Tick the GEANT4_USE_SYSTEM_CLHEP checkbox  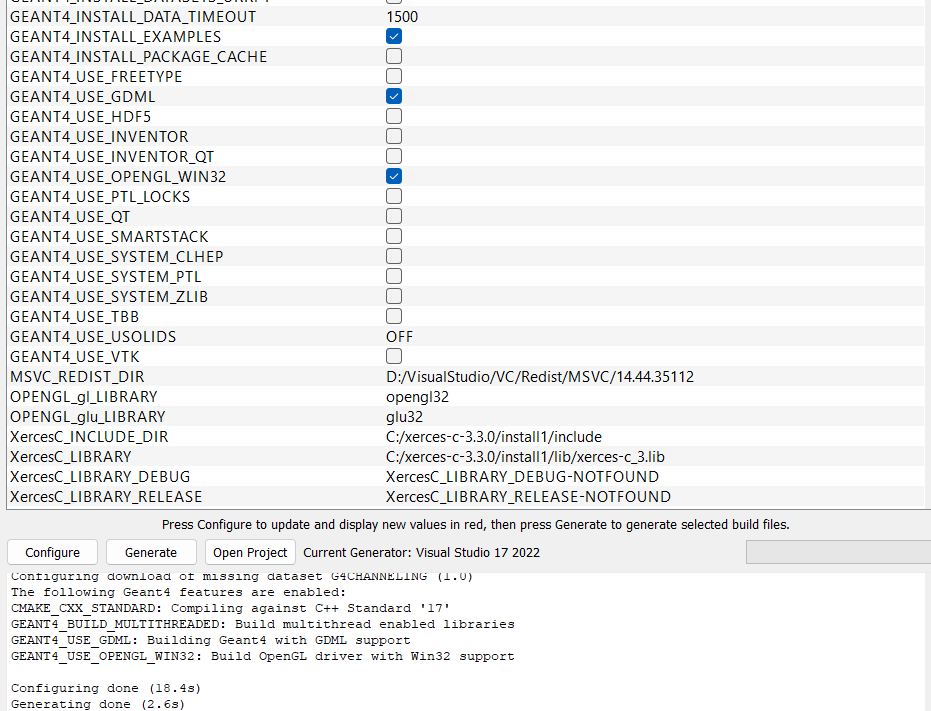(x=394, y=257)
